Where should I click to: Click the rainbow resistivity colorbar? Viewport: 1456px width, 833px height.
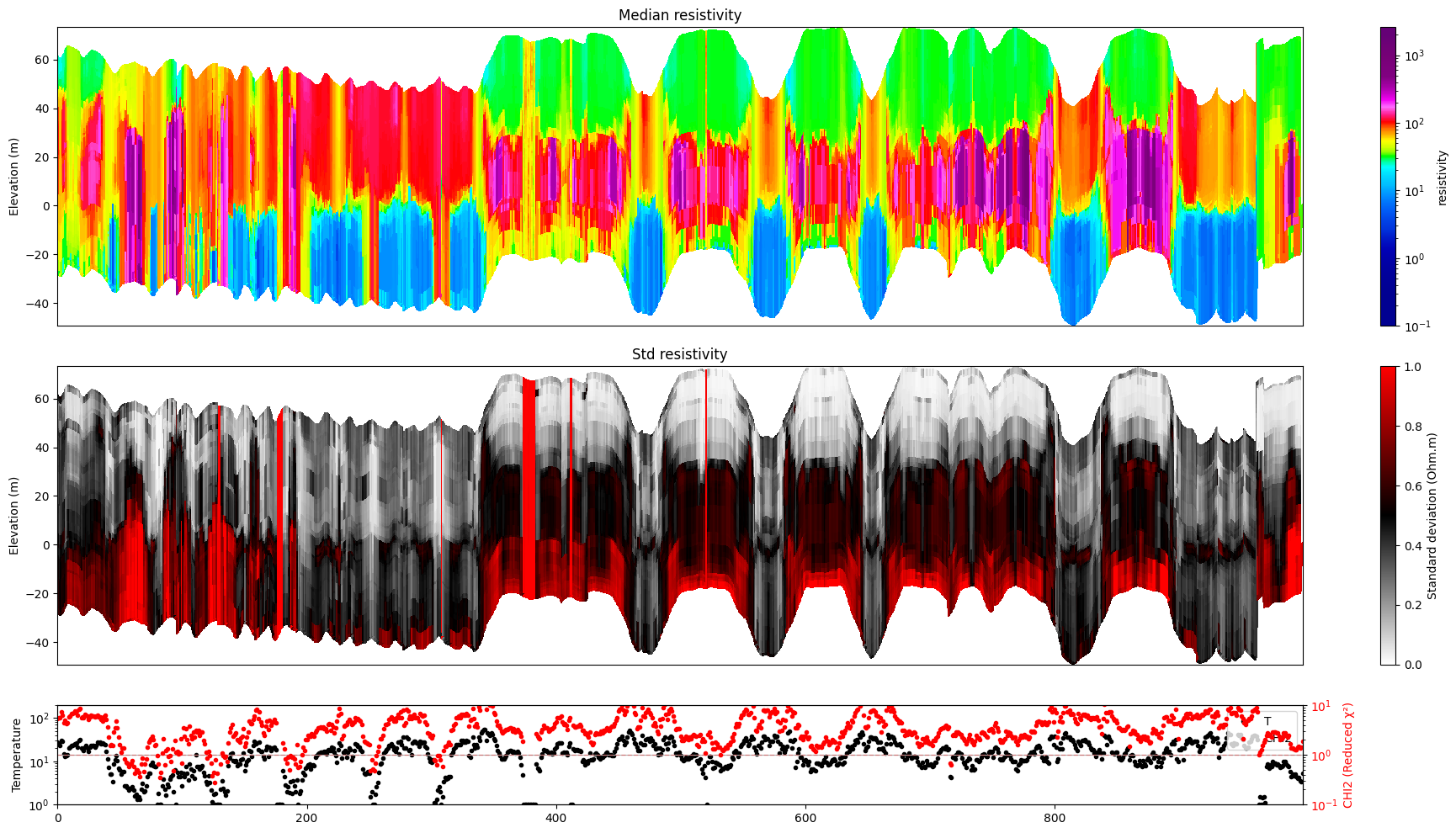(x=1388, y=176)
